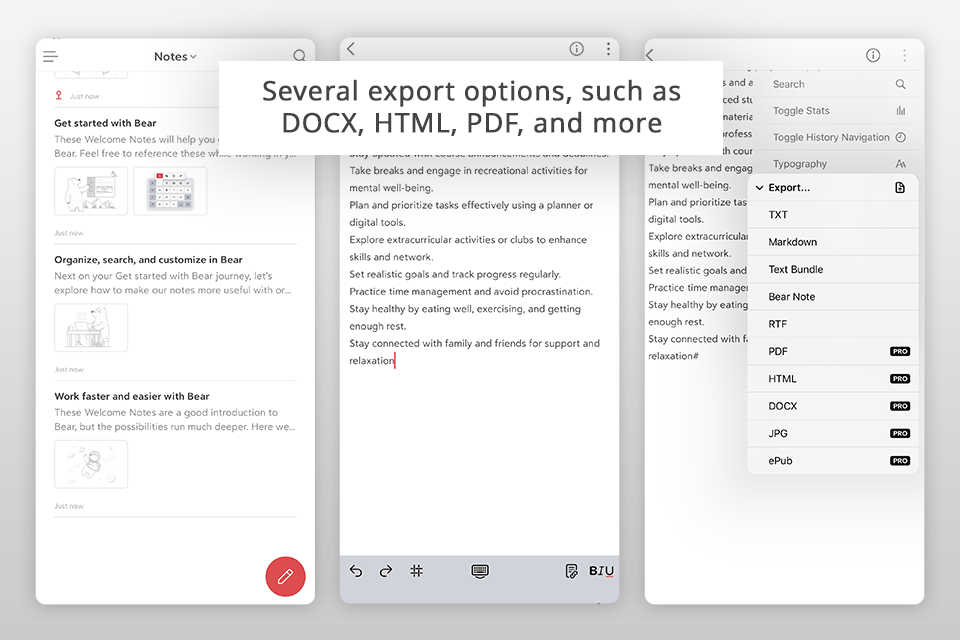Export the note as RTF

[x=833, y=324]
